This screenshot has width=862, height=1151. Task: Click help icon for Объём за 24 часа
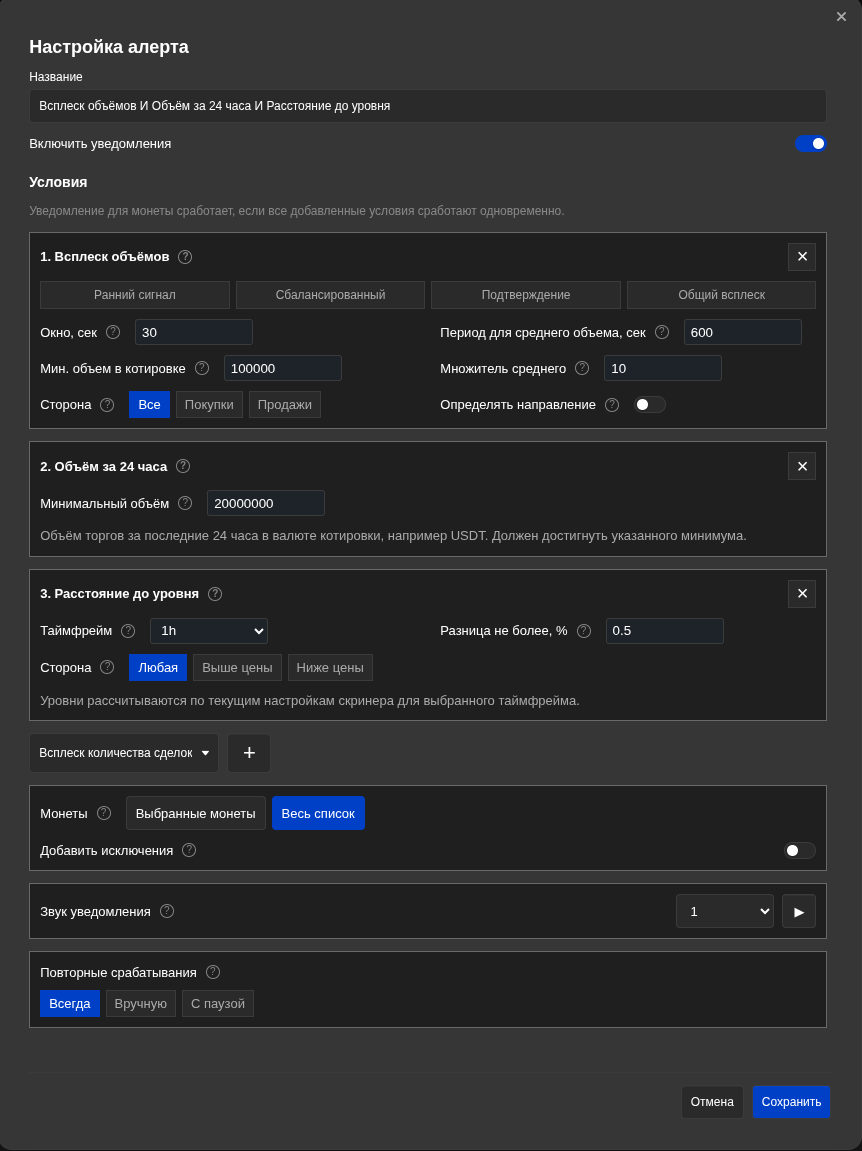click(x=183, y=466)
